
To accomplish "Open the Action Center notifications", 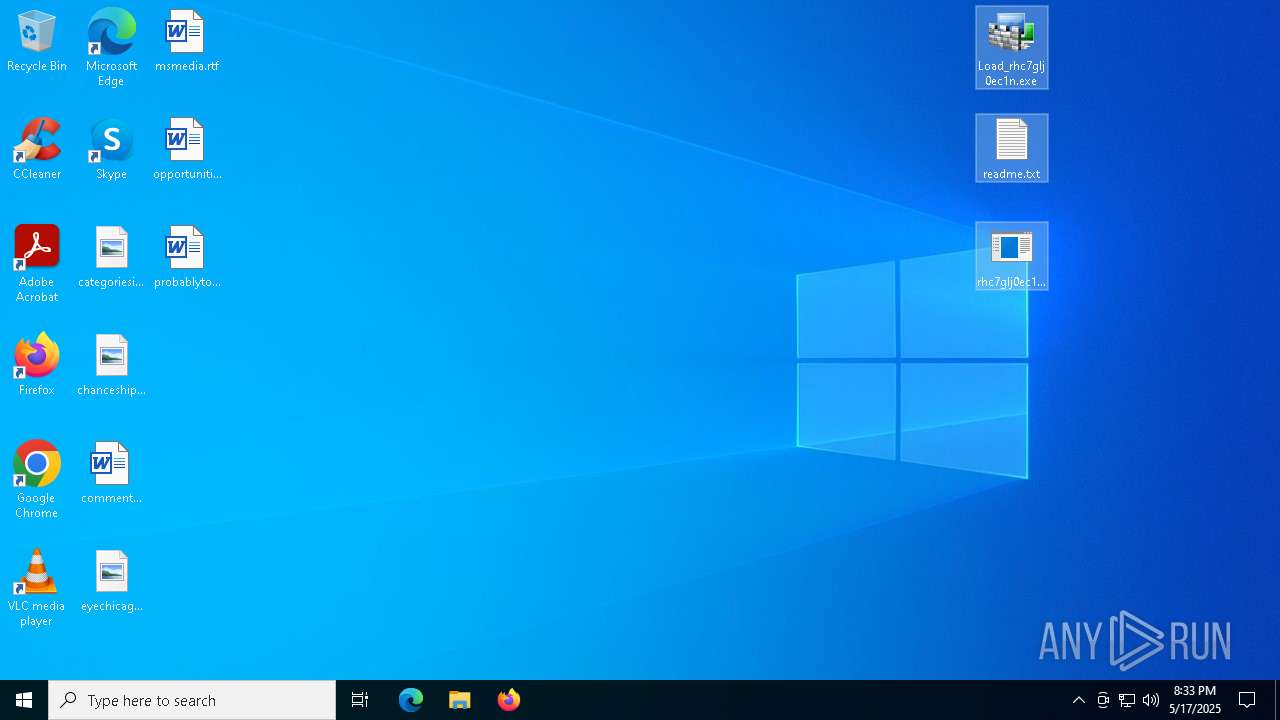I will coord(1247,700).
